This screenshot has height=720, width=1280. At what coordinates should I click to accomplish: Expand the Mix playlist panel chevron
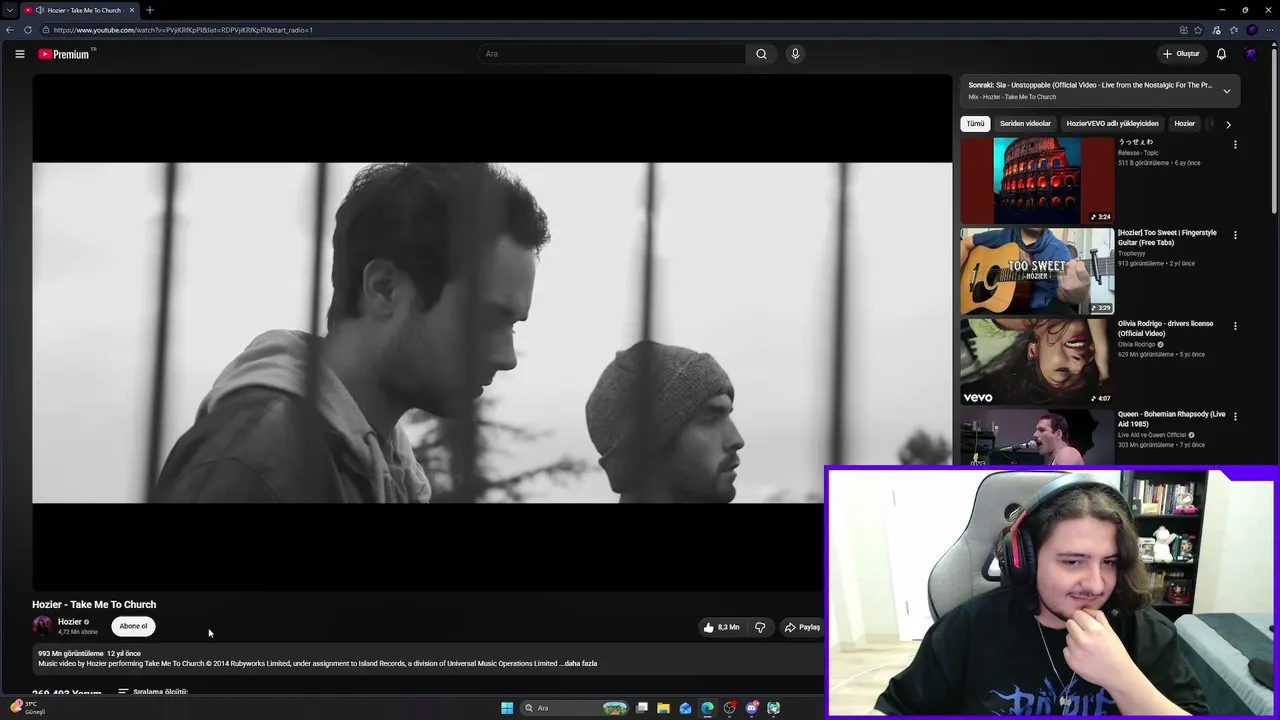click(1227, 91)
